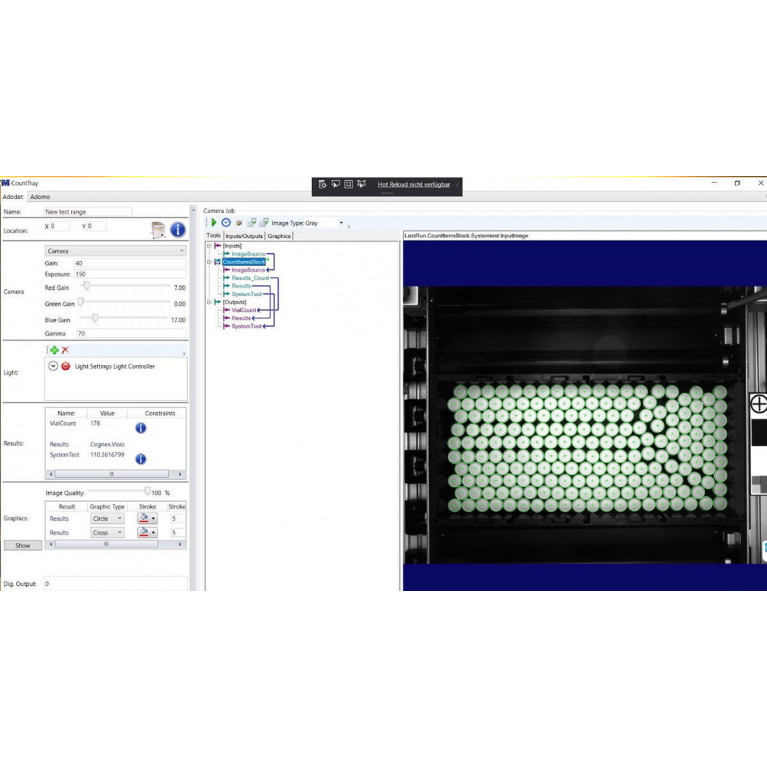Viewport: 767px width, 767px height.
Task: Click the green Run job play icon
Action: click(214, 223)
